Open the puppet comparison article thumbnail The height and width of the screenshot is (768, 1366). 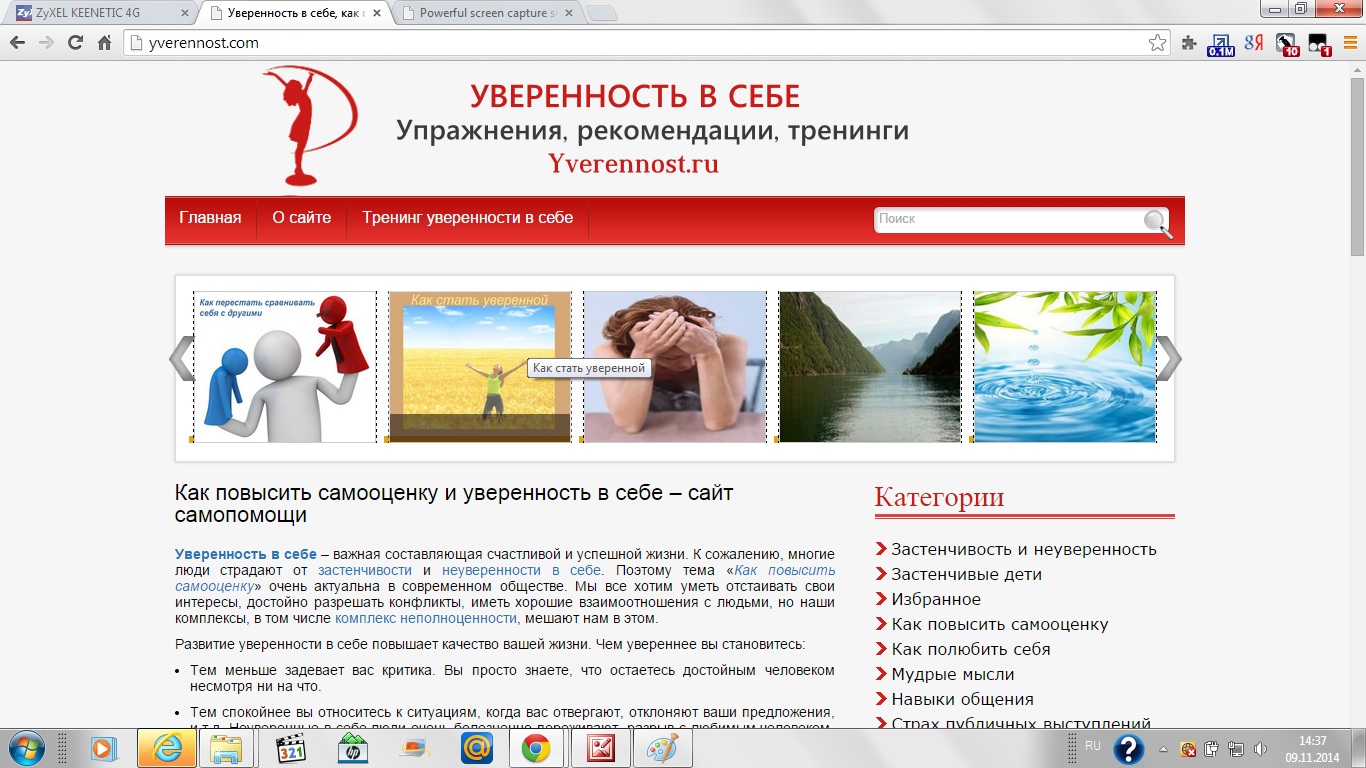point(285,366)
